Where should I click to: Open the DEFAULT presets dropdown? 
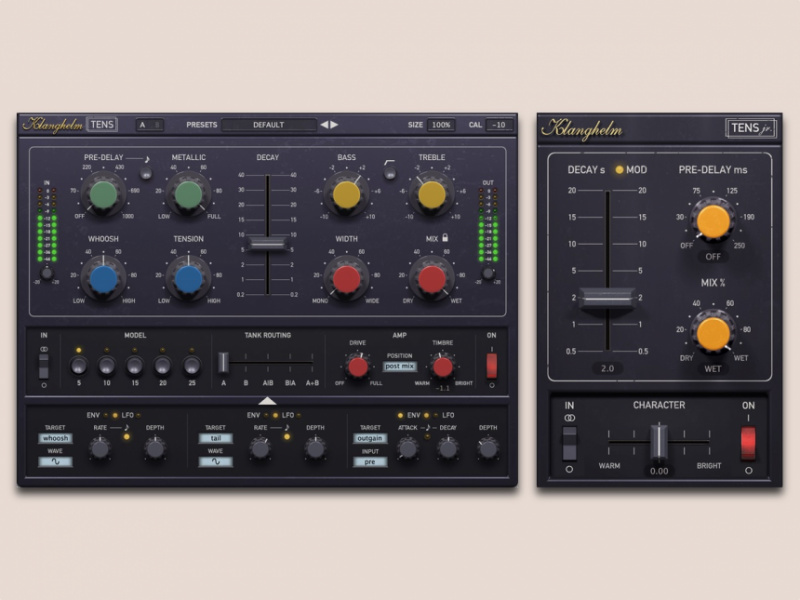(x=269, y=124)
